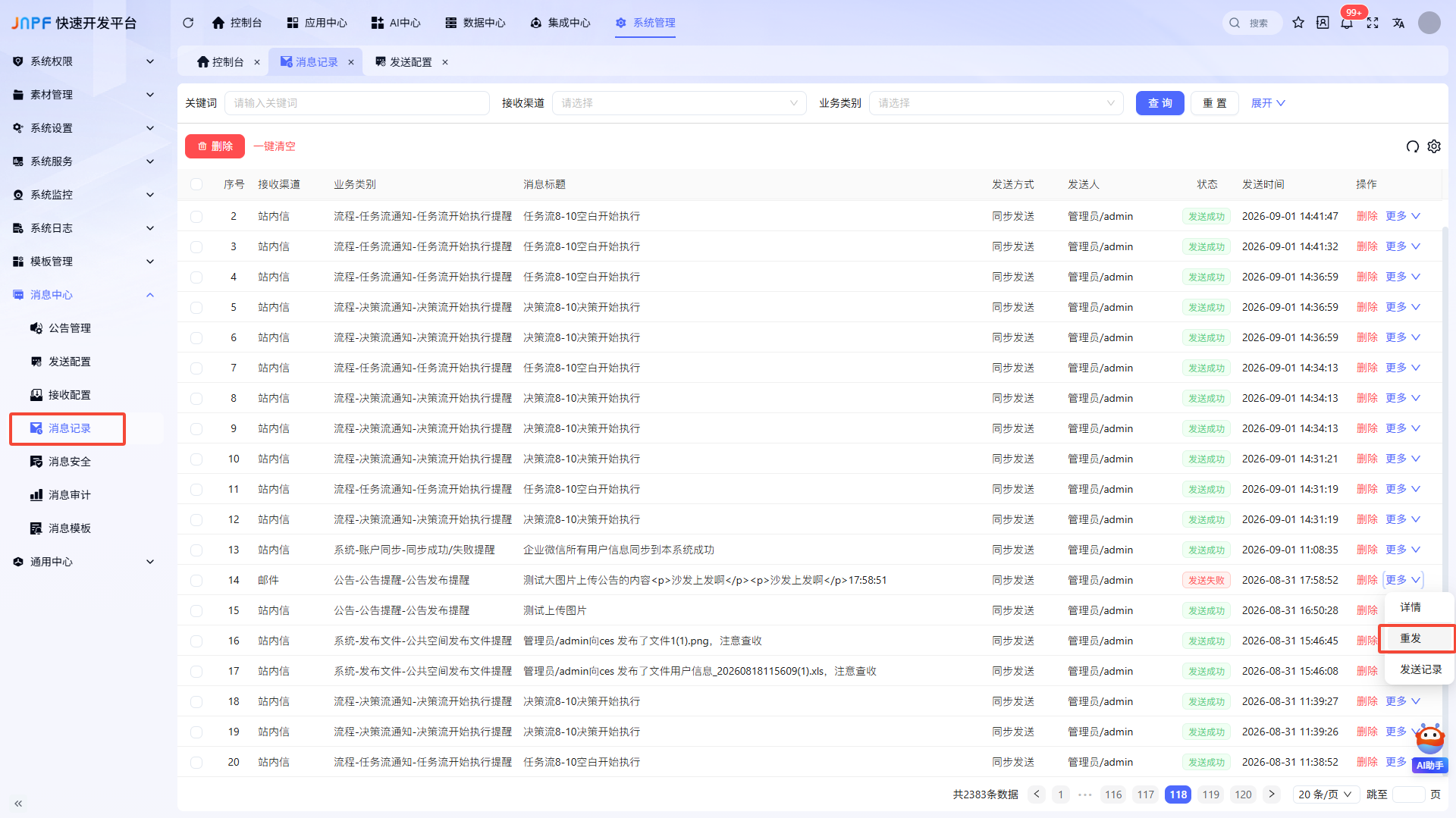
Task: Check the row 13 checkbox
Action: 196,550
